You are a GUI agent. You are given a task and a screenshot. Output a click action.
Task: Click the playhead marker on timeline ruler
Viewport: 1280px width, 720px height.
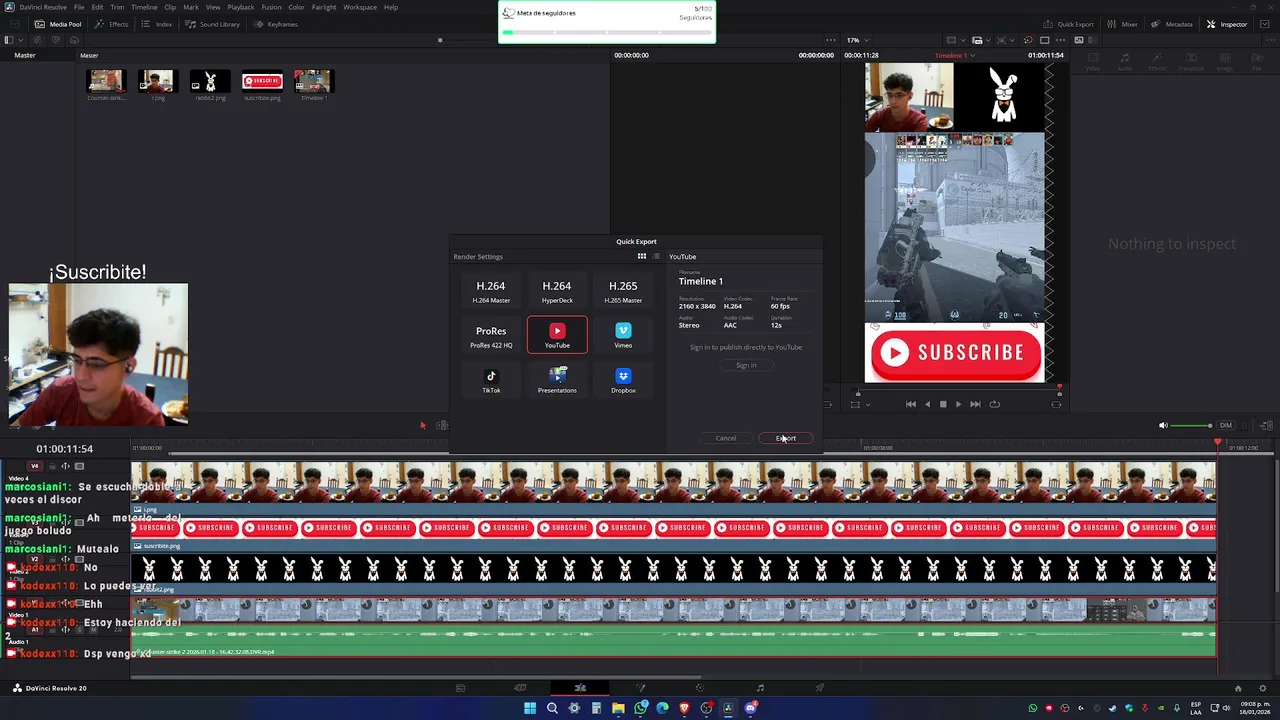(1217, 441)
